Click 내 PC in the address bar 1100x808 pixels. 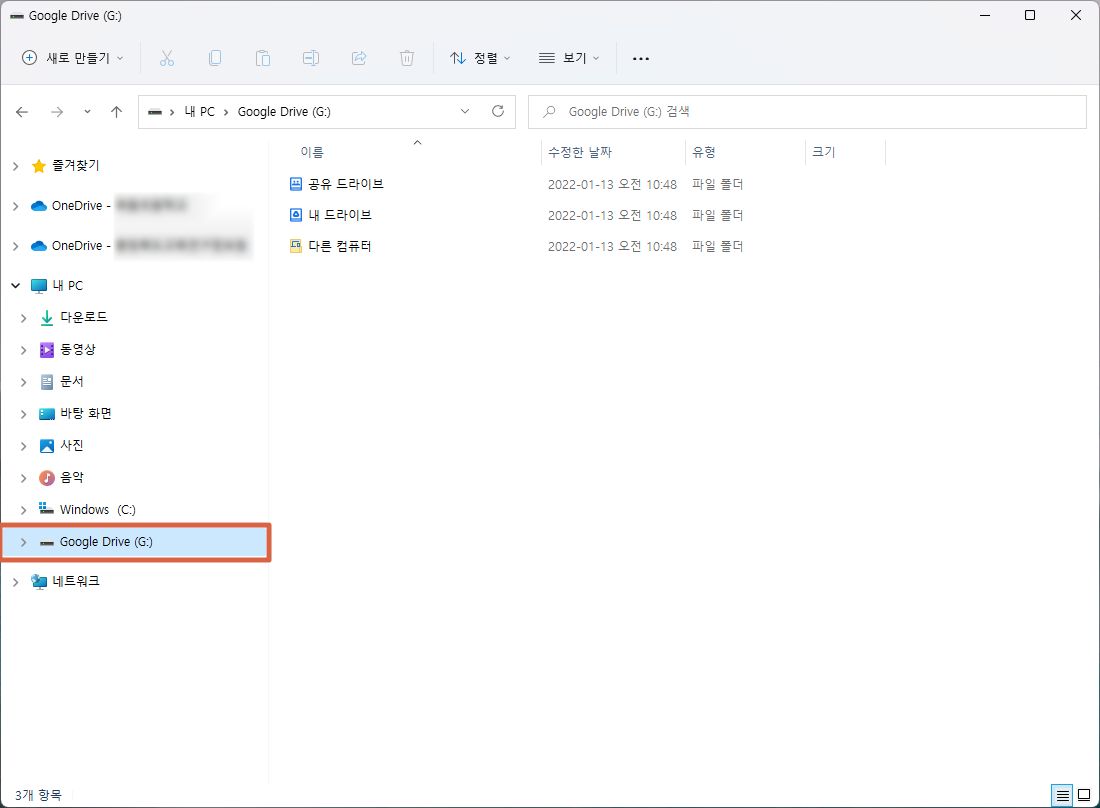pyautogui.click(x=200, y=112)
